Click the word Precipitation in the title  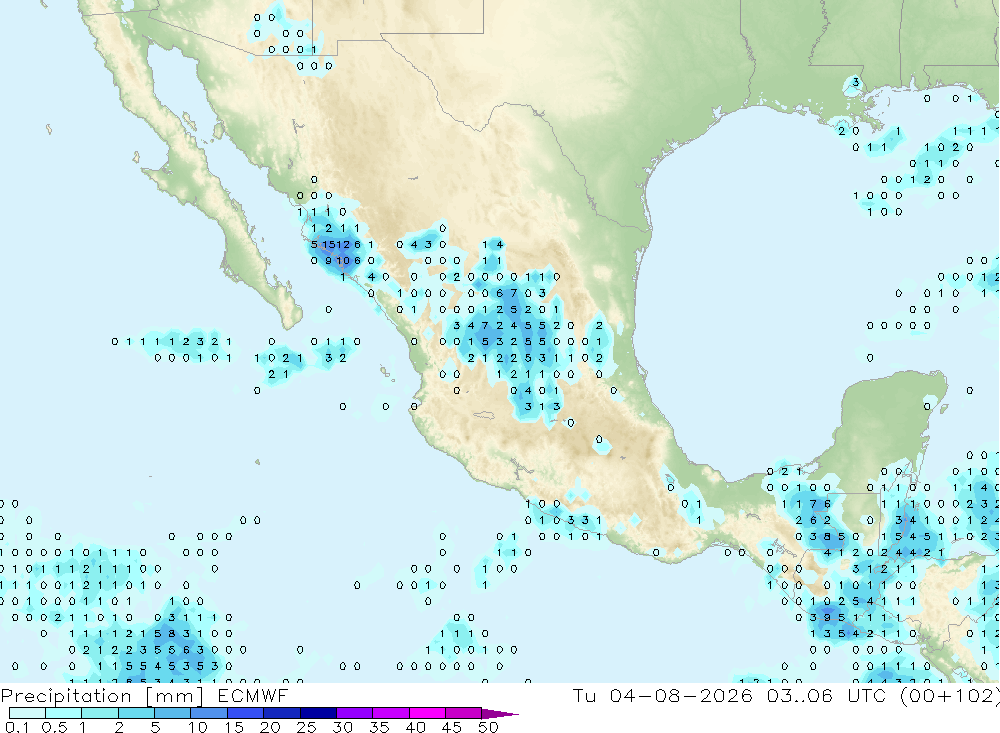[66, 696]
